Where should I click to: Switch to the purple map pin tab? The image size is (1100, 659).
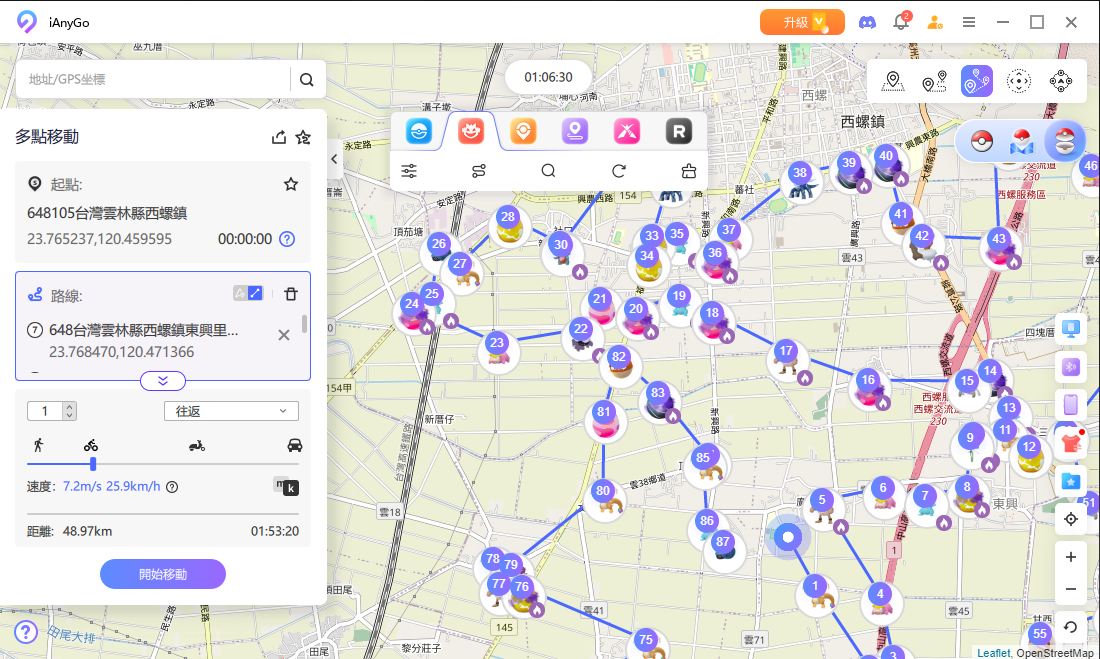point(575,131)
